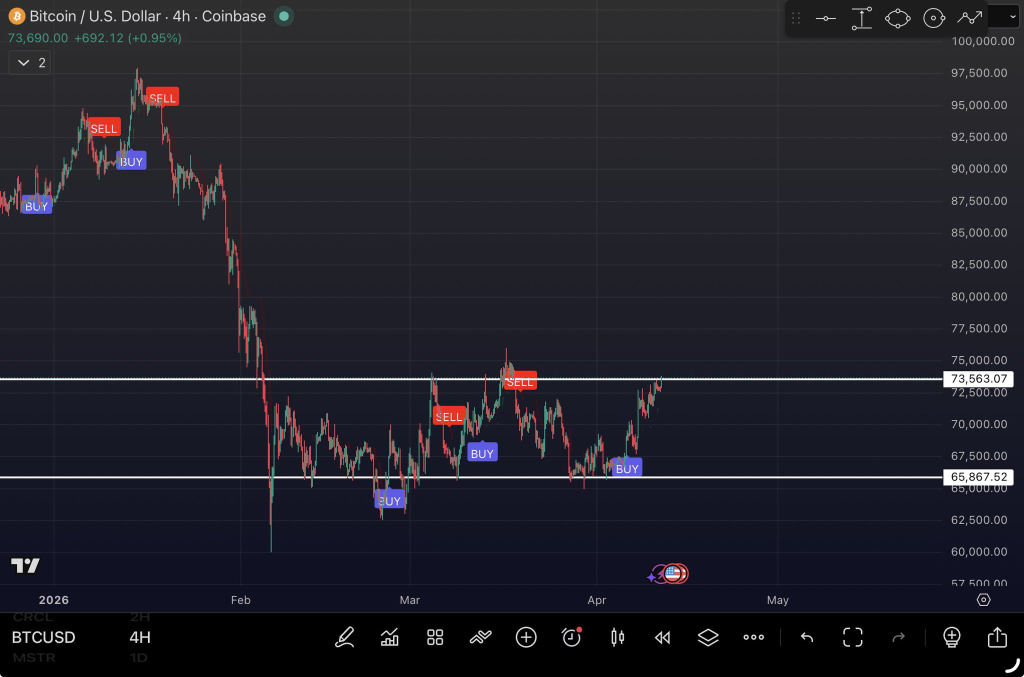Viewport: 1024px width, 677px height.
Task: Expand the collapsed indicators legend showing 2
Action: click(x=30, y=63)
